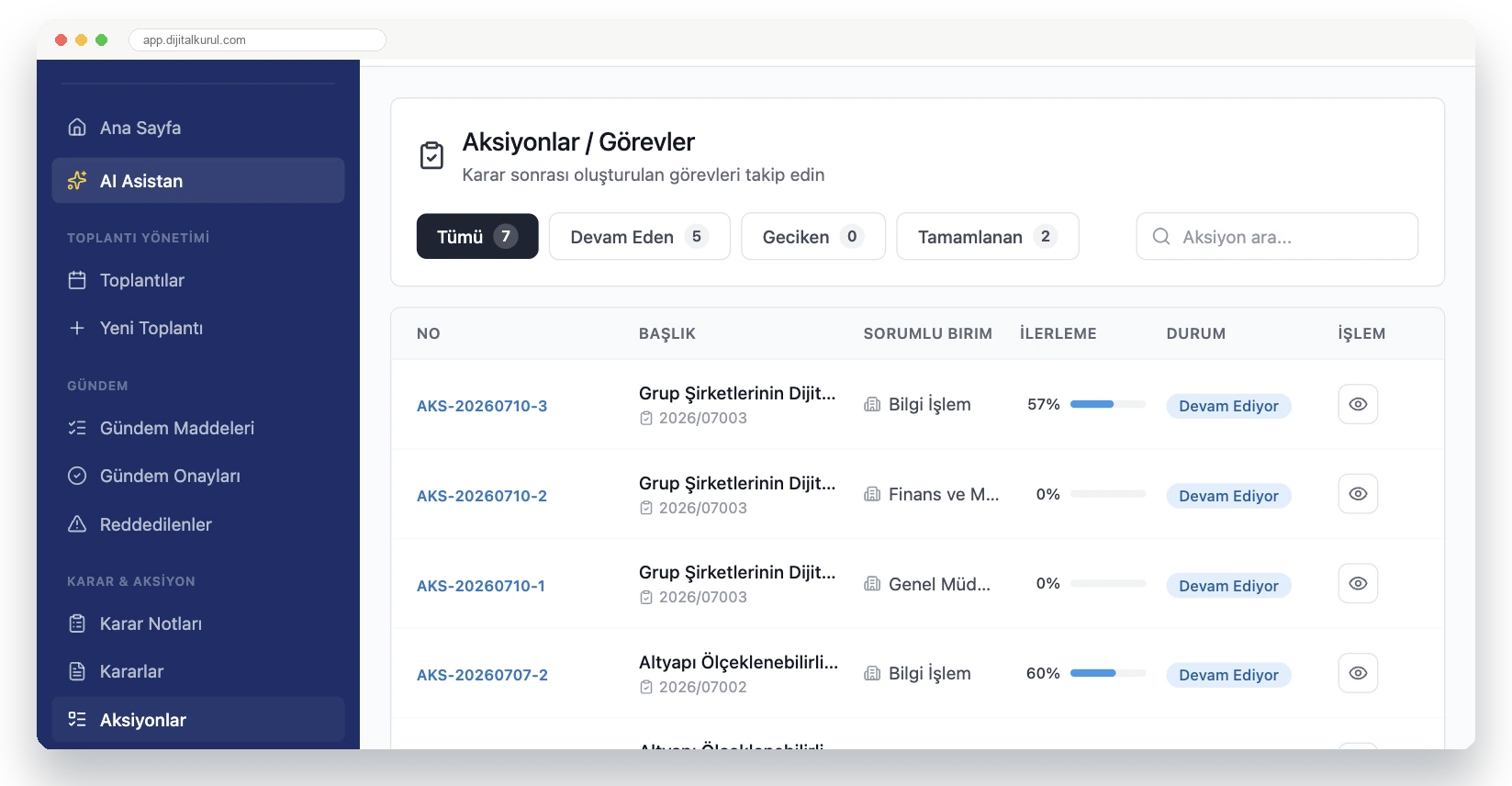
Task: Click building icon next to Genel Müd...
Action: click(872, 584)
